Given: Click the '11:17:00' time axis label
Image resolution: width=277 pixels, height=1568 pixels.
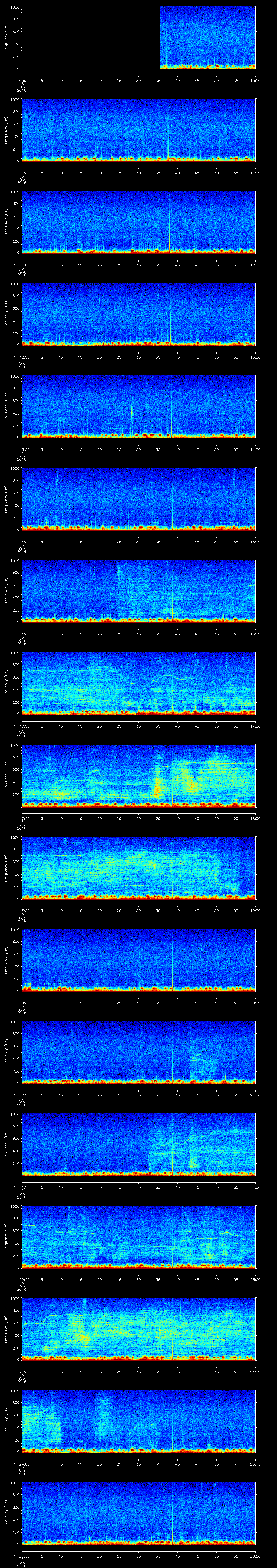Looking at the screenshot, I should point(22,818).
